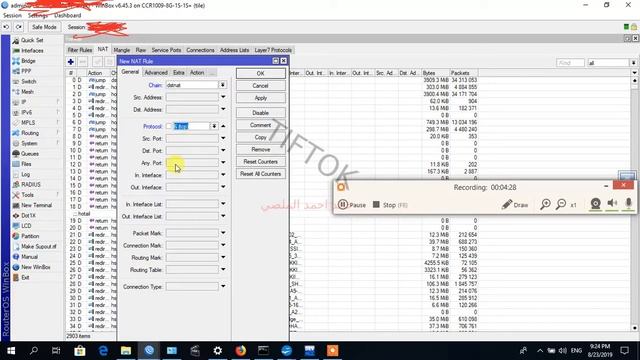Screen dimensions: 640x360
Task: Toggle the Protocol invert checkbox
Action: point(169,127)
